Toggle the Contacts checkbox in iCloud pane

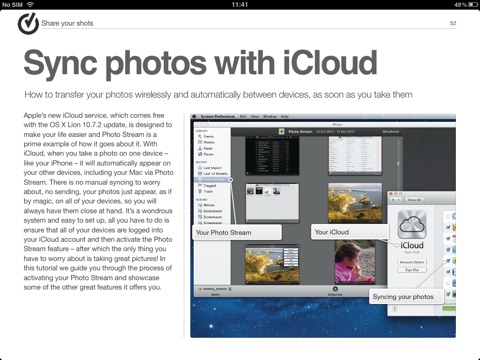tap(448, 227)
